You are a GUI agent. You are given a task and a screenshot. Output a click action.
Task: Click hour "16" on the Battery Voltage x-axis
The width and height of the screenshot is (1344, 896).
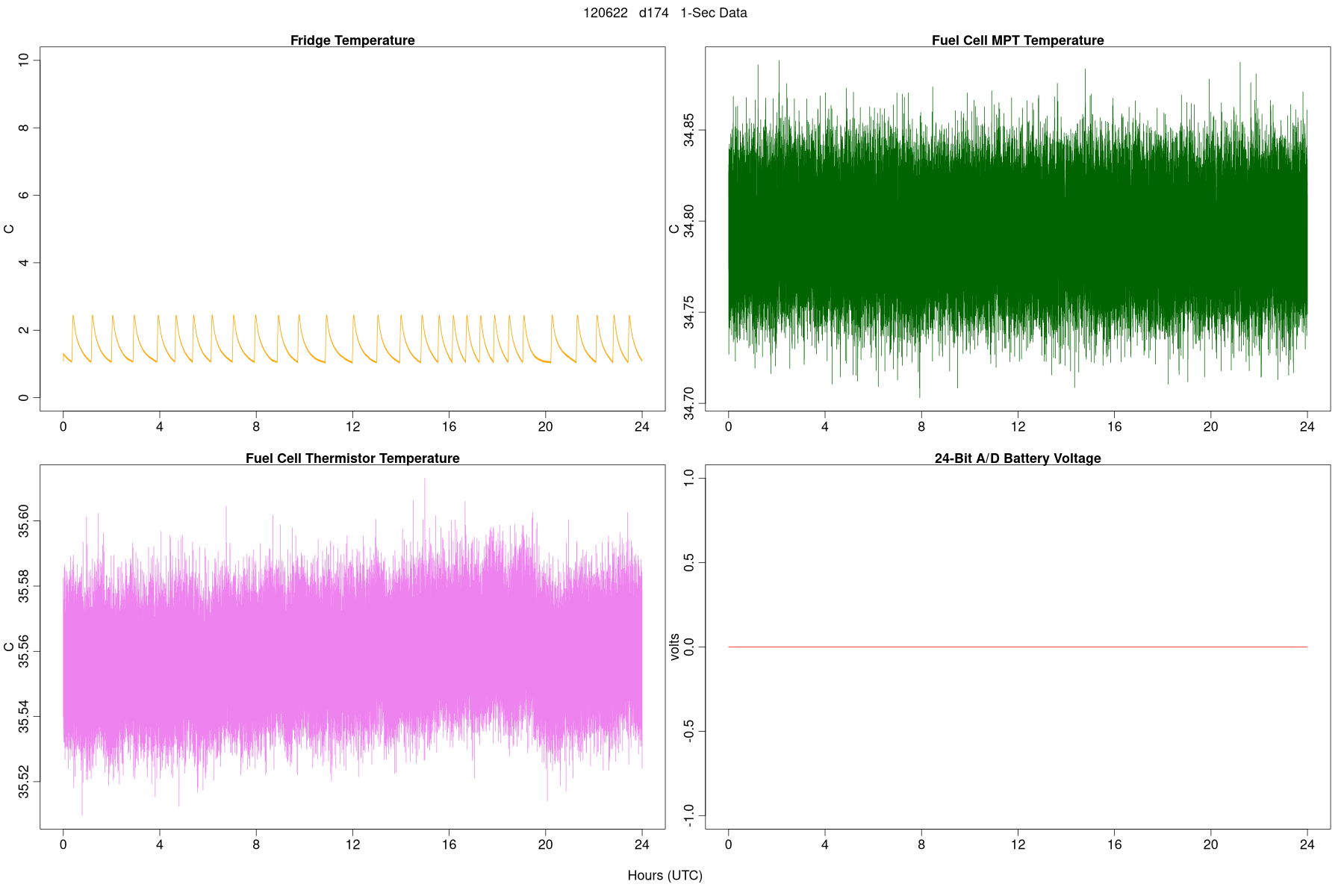[1114, 844]
